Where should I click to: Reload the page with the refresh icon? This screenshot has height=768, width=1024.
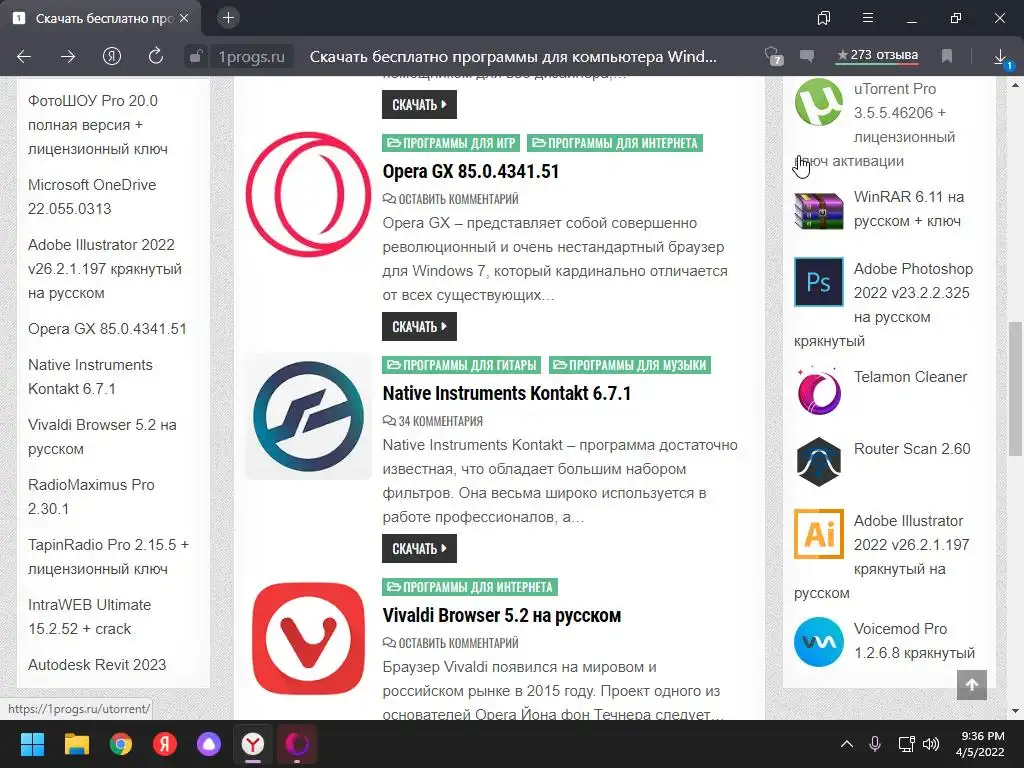(x=155, y=56)
